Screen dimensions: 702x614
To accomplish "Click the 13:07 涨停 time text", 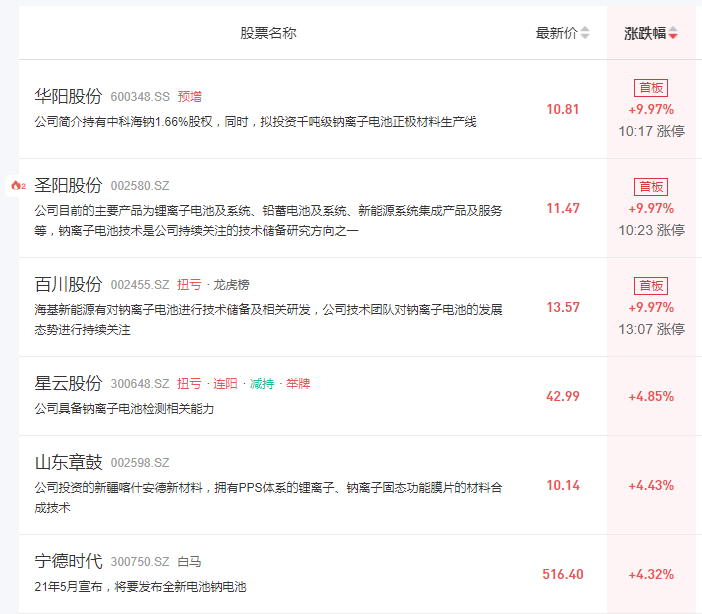I will coord(651,329).
